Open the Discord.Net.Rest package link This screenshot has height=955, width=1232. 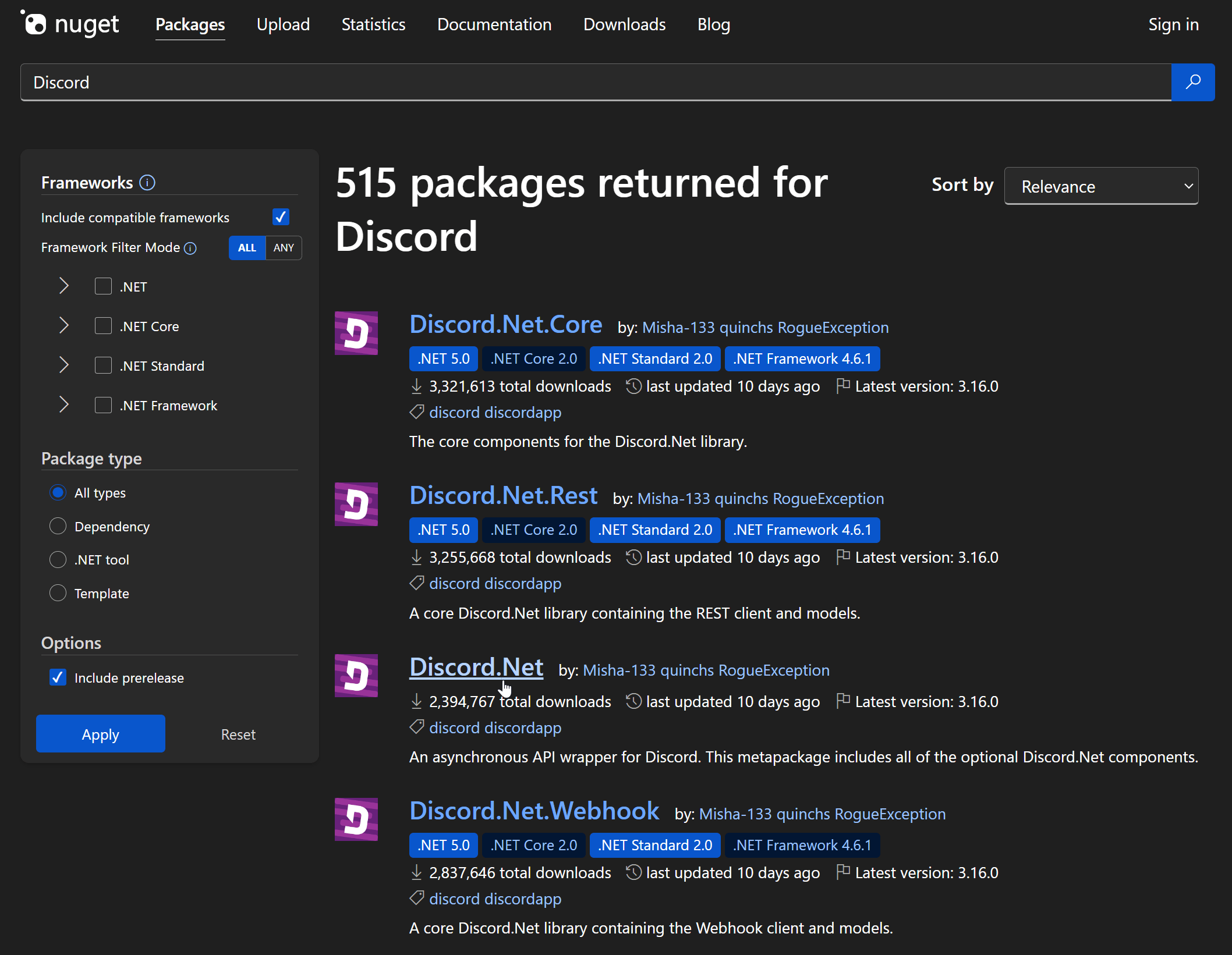click(x=503, y=495)
